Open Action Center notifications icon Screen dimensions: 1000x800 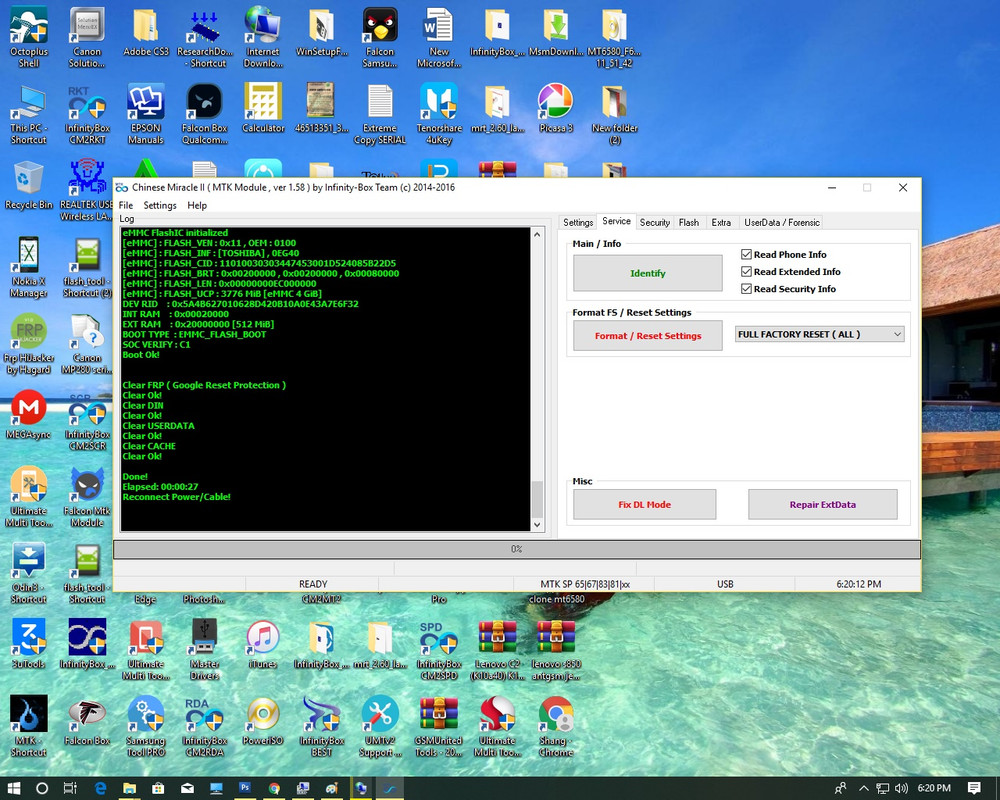click(974, 789)
